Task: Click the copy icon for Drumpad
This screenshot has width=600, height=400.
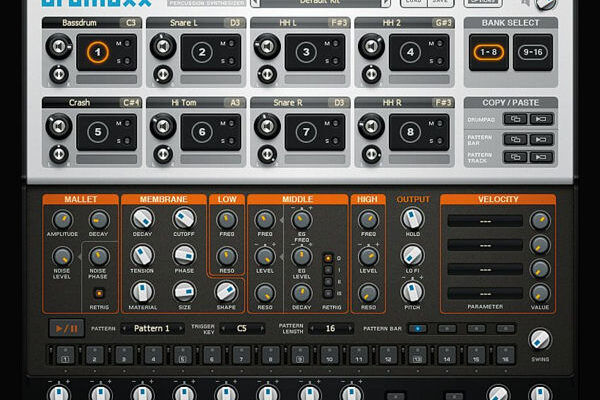Action: tap(515, 119)
